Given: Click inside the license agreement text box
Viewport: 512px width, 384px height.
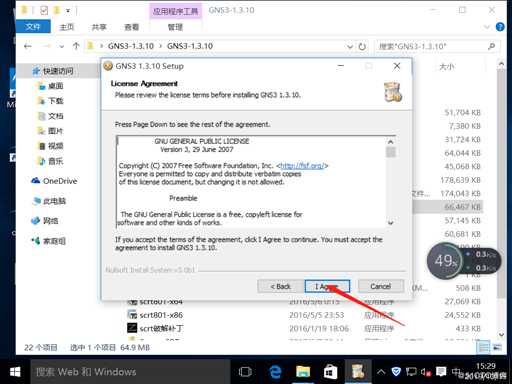Looking at the screenshot, I should click(252, 182).
